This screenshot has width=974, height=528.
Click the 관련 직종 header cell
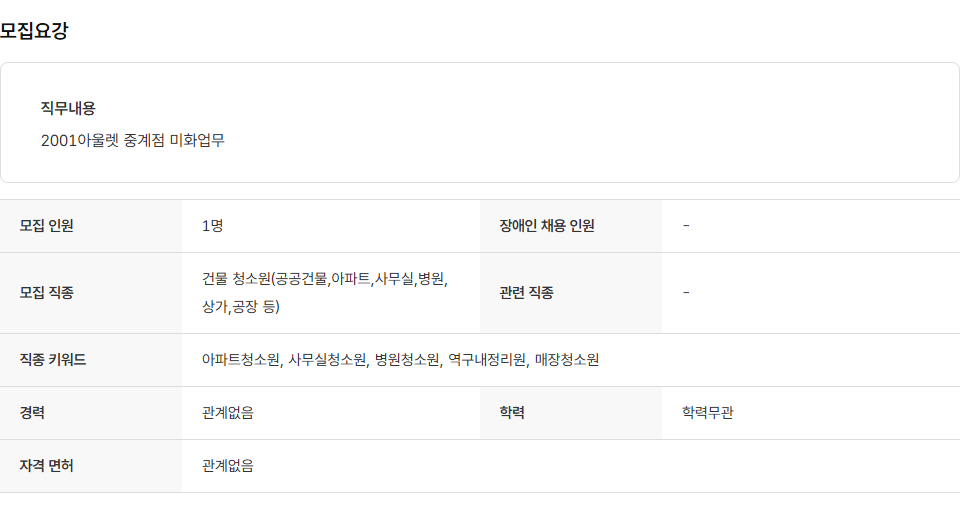(527, 293)
